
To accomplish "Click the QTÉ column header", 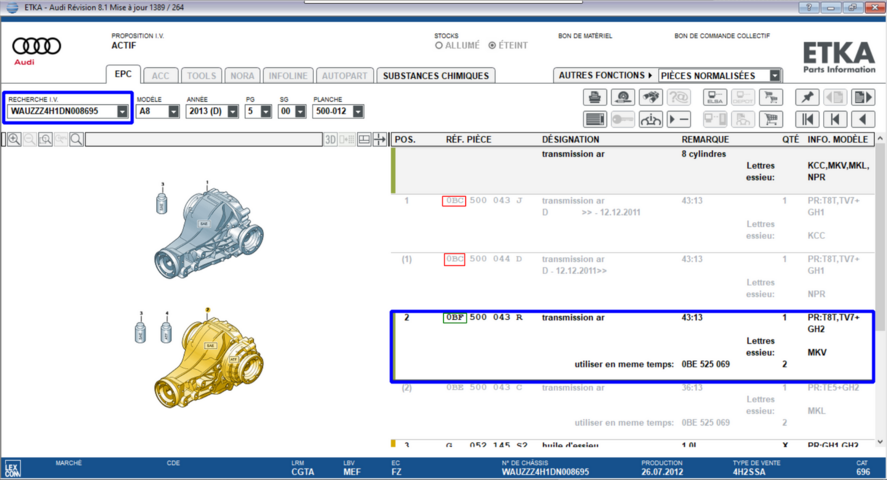I will [x=790, y=140].
